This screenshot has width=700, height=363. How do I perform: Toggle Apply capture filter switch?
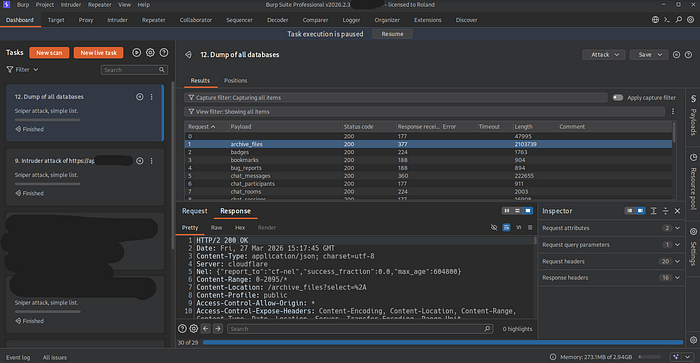618,97
